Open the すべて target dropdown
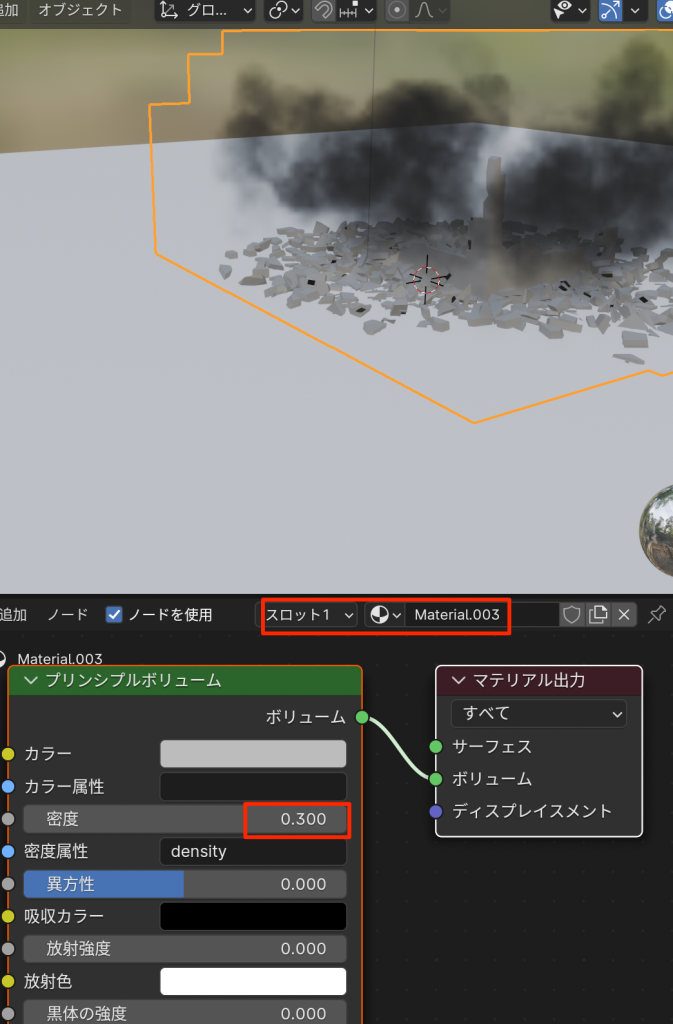This screenshot has height=1024, width=673. click(x=538, y=713)
